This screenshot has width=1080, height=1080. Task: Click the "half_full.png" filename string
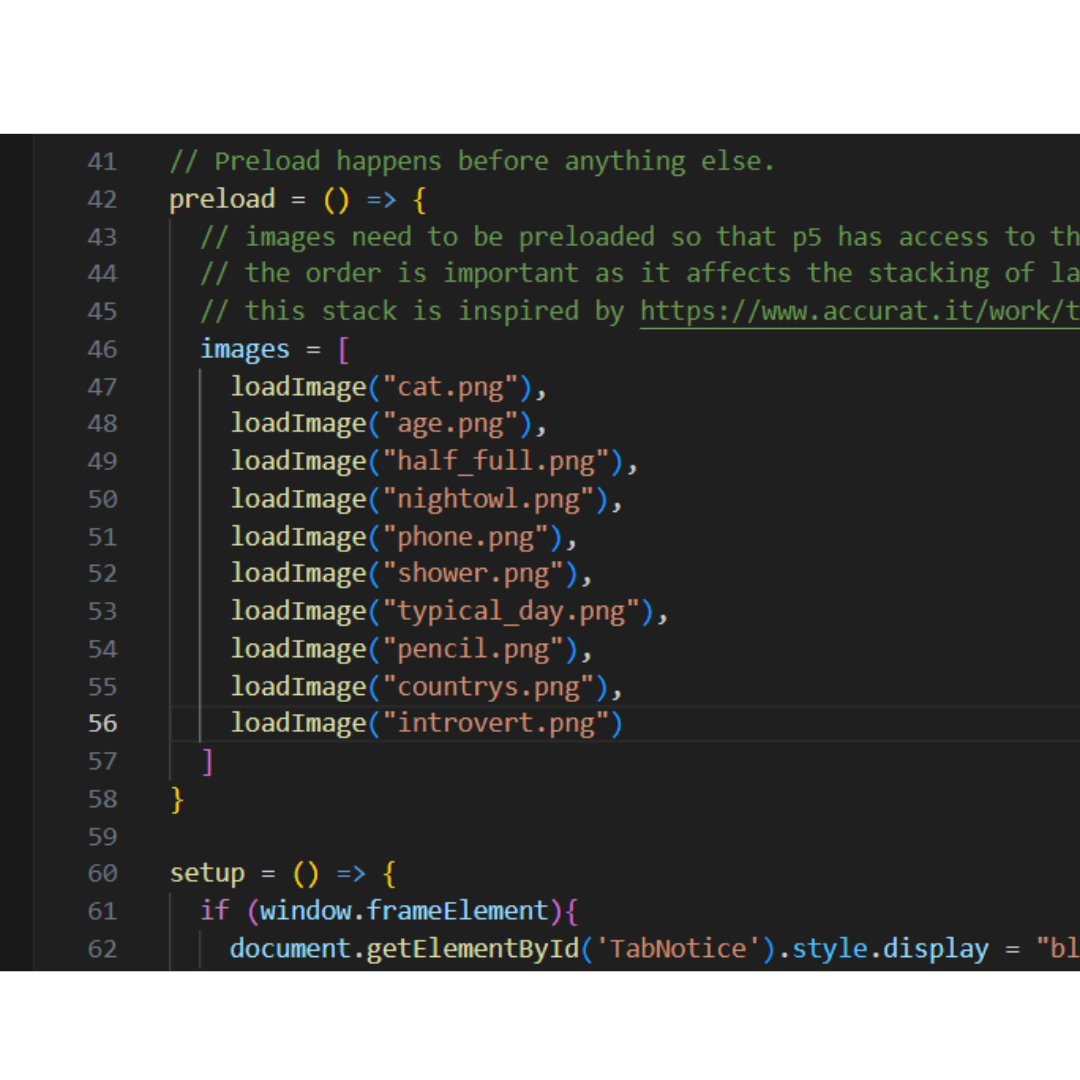[x=502, y=461]
